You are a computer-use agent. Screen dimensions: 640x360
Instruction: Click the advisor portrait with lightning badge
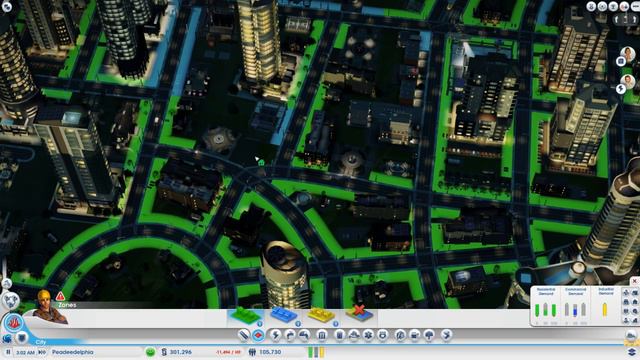(627, 83)
